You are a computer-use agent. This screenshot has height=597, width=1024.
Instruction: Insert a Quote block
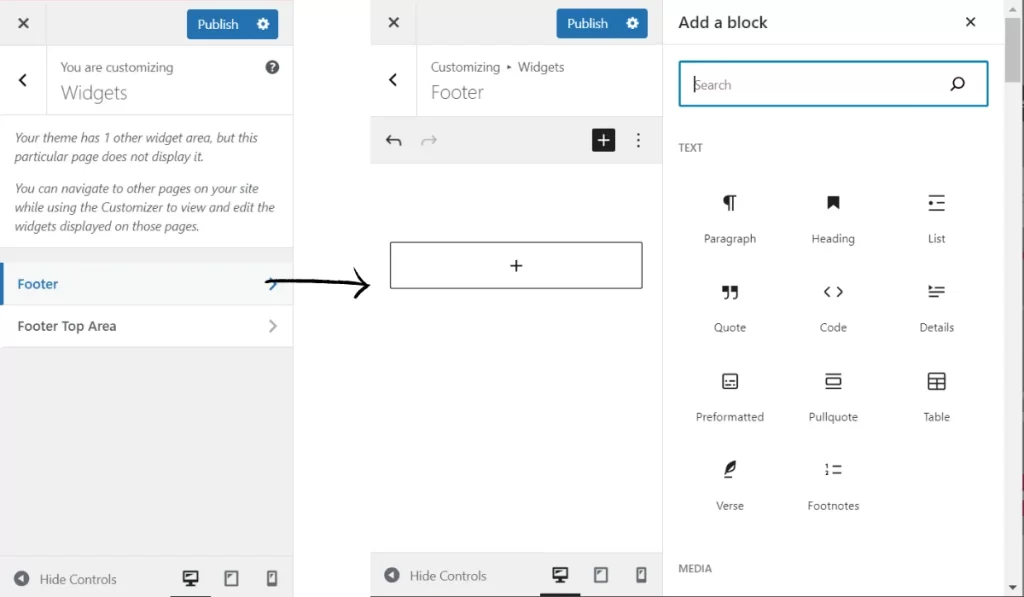point(730,306)
